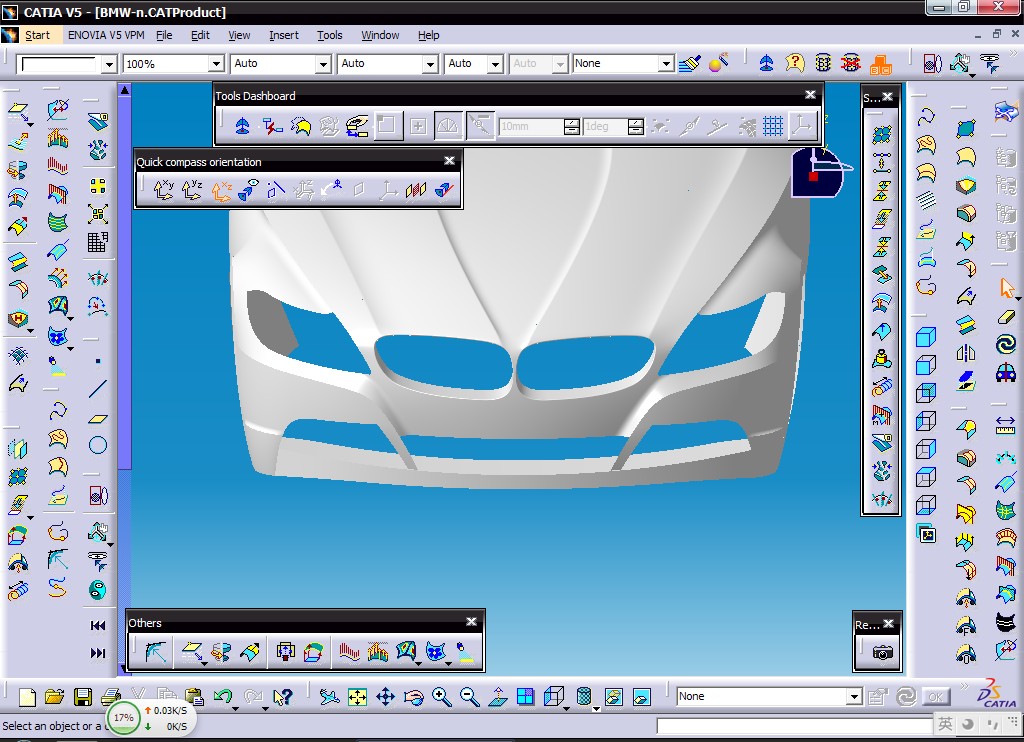Click the car icon in right toolbar

pos(1006,372)
